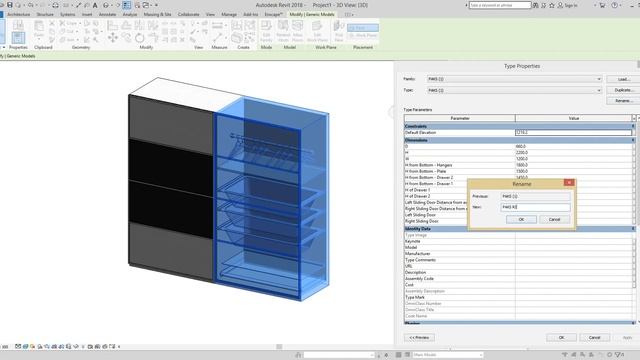Open the ribbon panel display dropdown after Modify tab
The image size is (640, 360).
coord(349,14)
